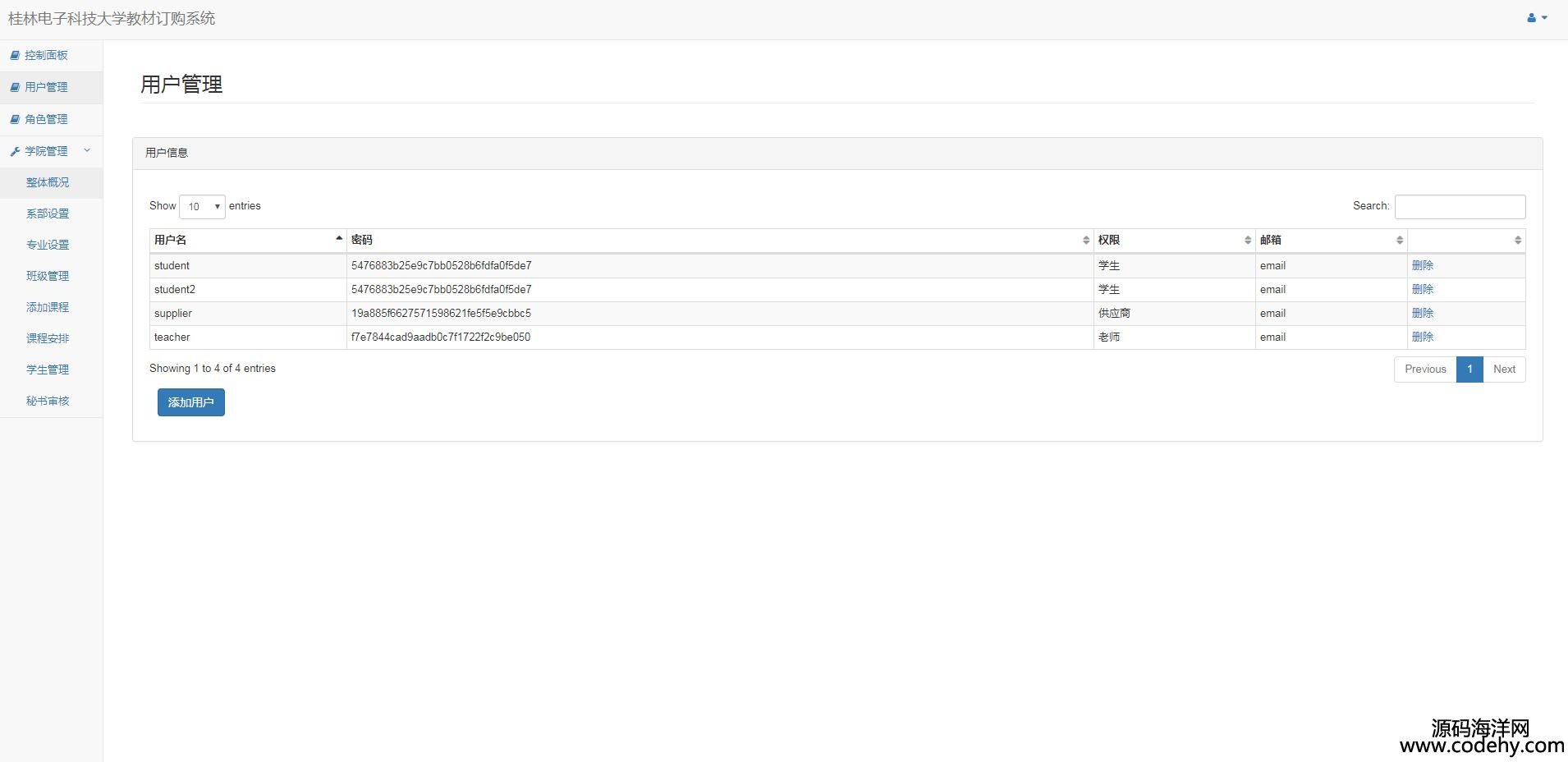Click the book icon beside 用户管理
The width and height of the screenshot is (1568, 762).
click(x=15, y=87)
